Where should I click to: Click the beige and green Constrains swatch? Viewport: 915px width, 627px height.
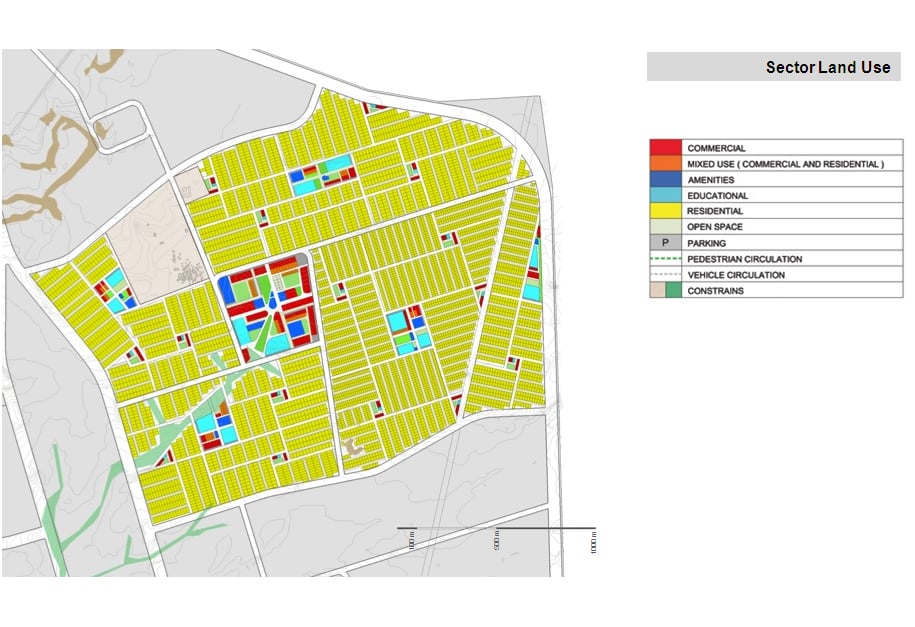click(665, 290)
